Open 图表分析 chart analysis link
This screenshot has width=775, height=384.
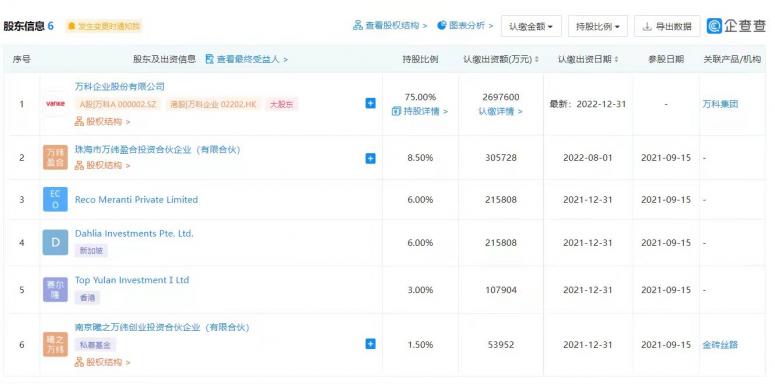pyautogui.click(x=465, y=26)
